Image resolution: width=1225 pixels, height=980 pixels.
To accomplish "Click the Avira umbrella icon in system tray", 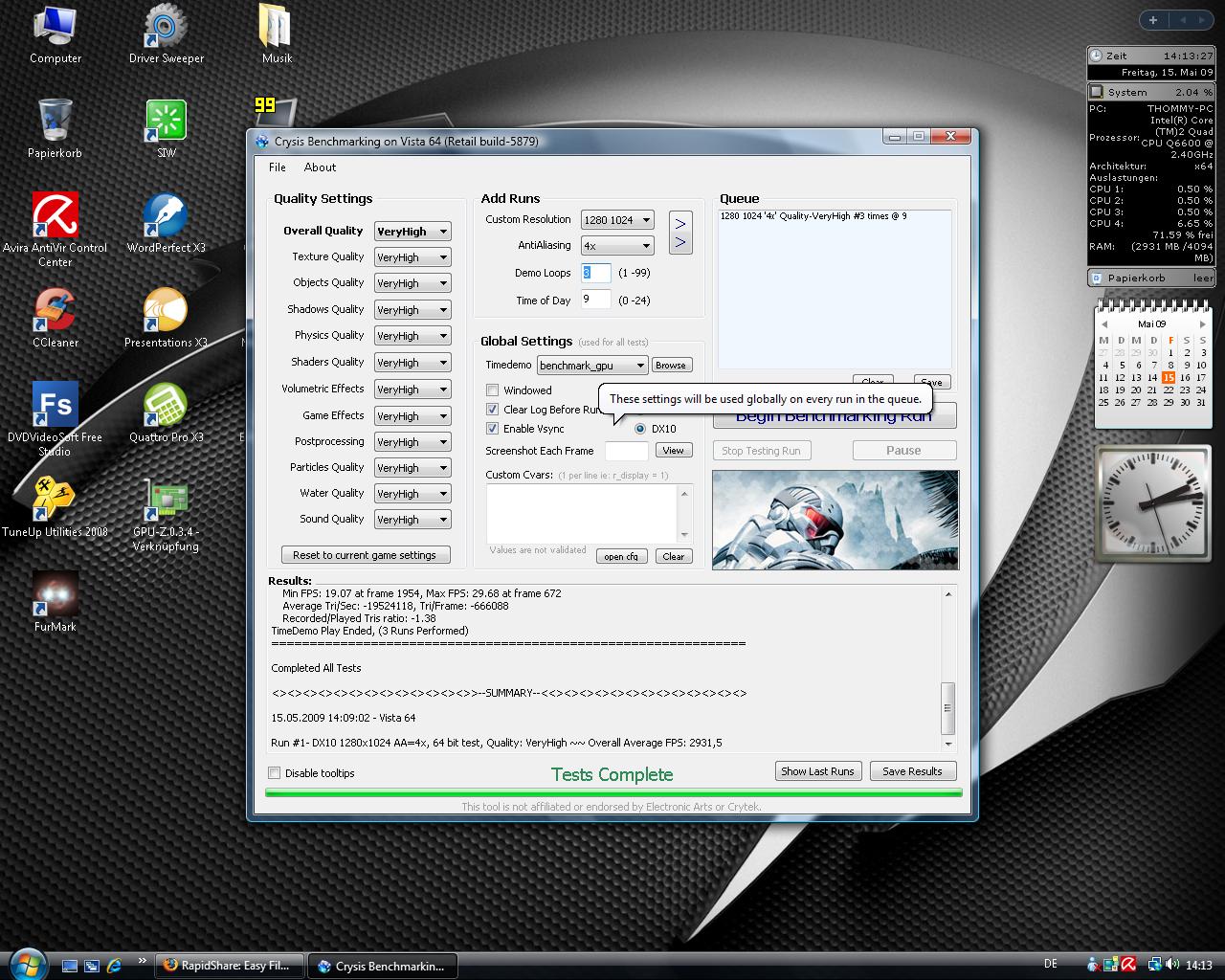I will click(1128, 965).
